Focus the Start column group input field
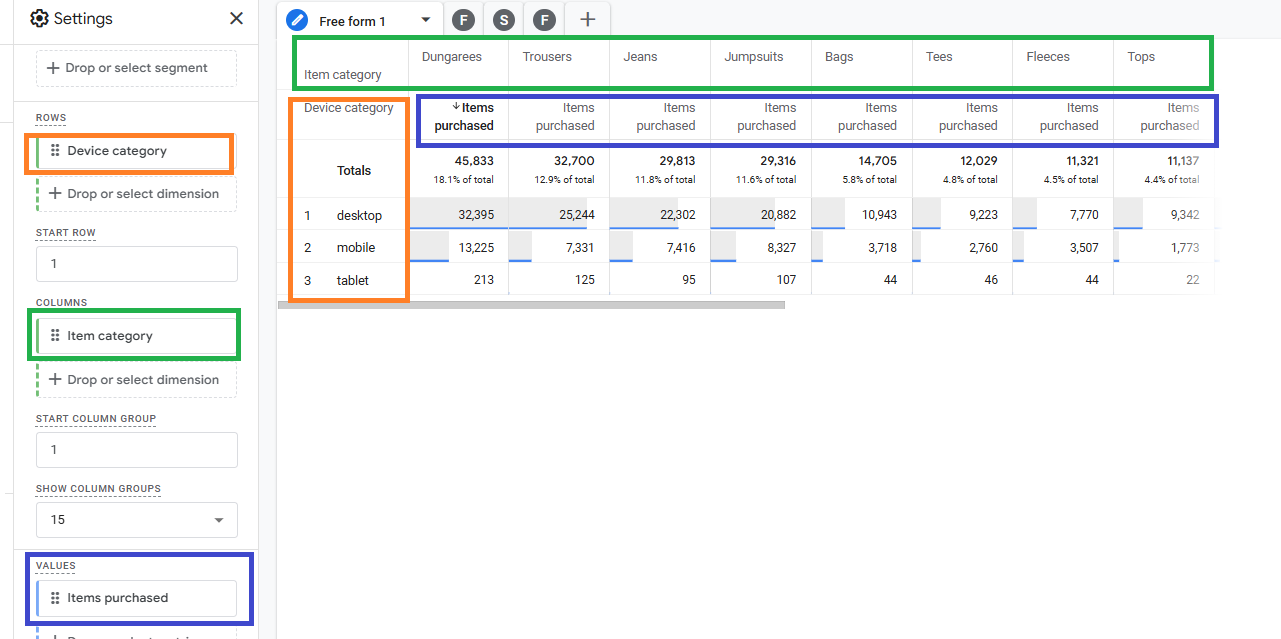This screenshot has height=639, width=1281. coord(137,450)
